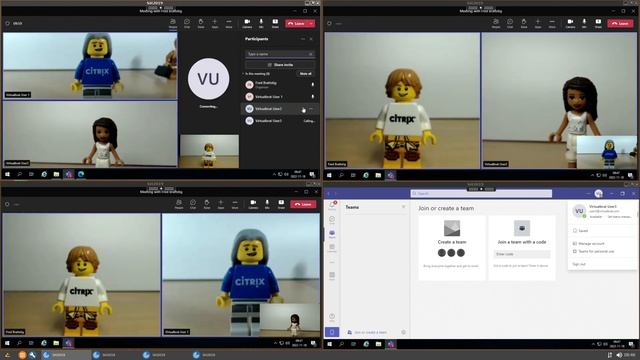Image resolution: width=640 pixels, height=360 pixels.
Task: Open File Explorer in bottom-right remote taskbar
Action: tap(378, 344)
